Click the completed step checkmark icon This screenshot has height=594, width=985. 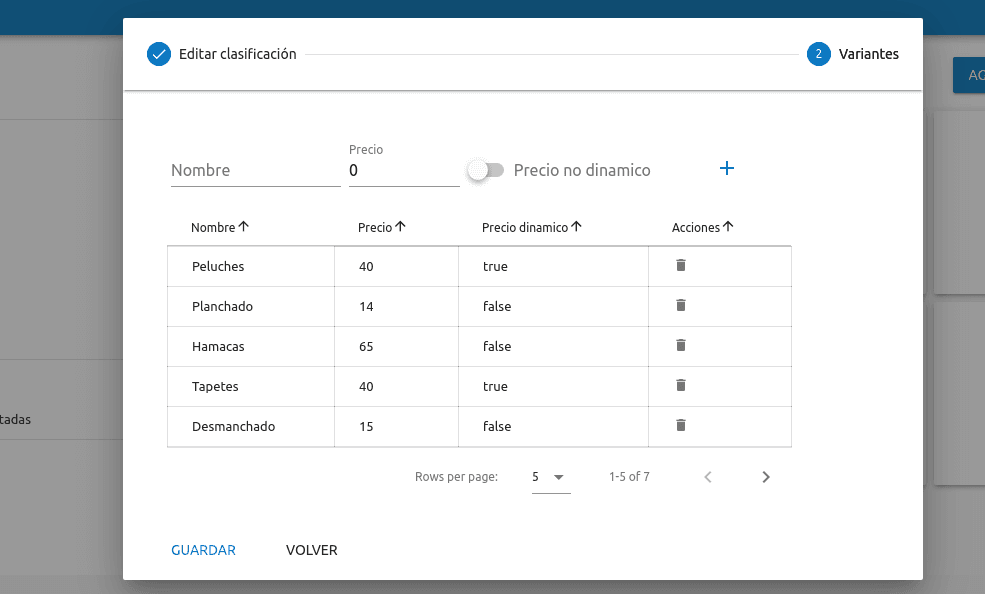click(159, 54)
